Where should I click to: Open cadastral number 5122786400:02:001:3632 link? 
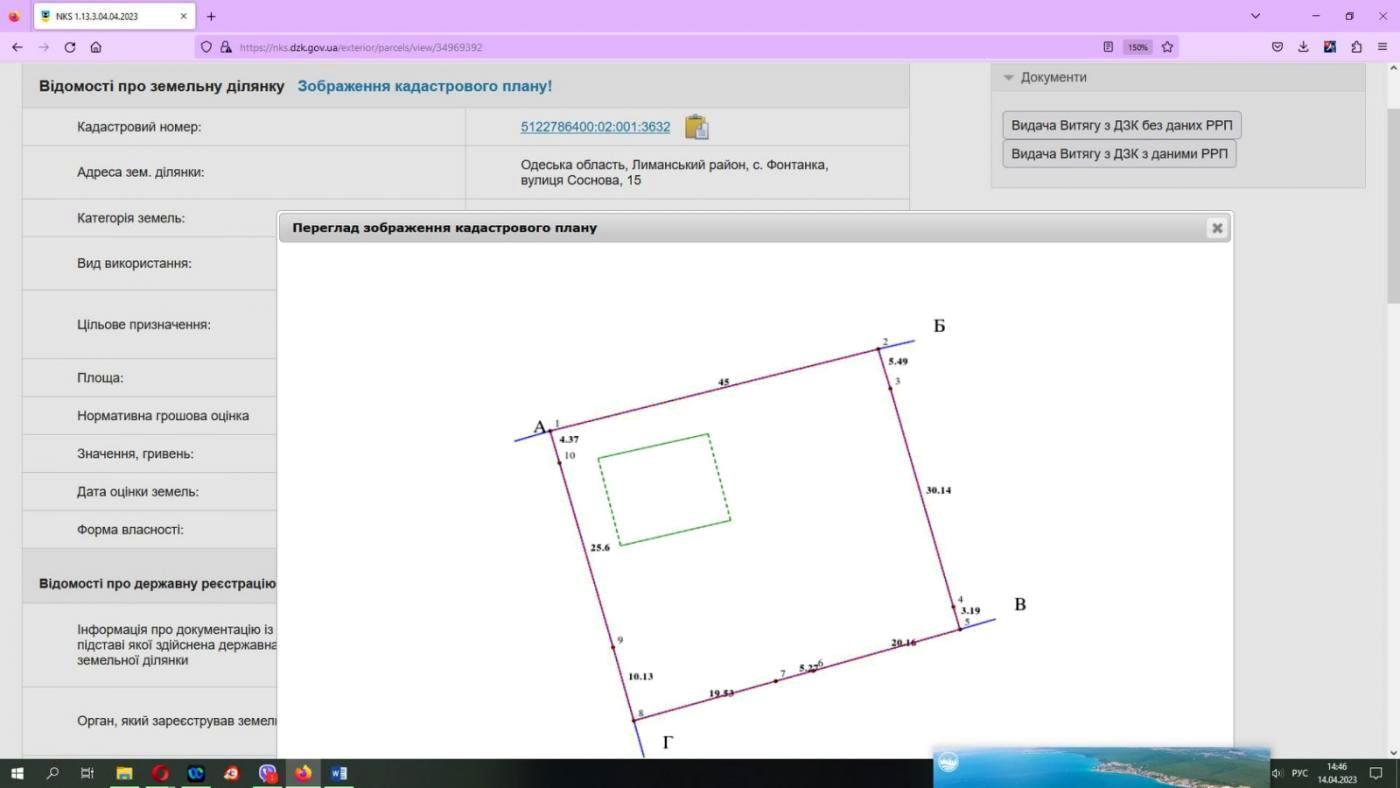pyautogui.click(x=595, y=127)
